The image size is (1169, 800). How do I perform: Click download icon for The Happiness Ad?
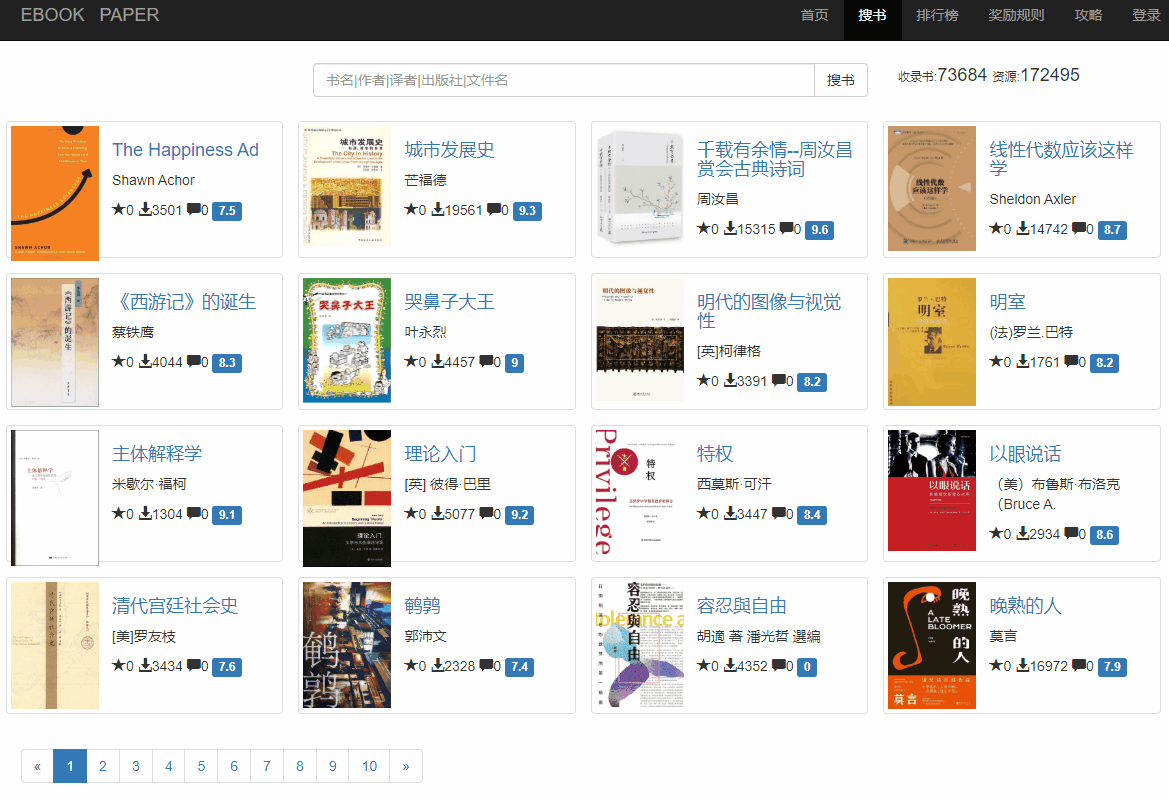145,210
